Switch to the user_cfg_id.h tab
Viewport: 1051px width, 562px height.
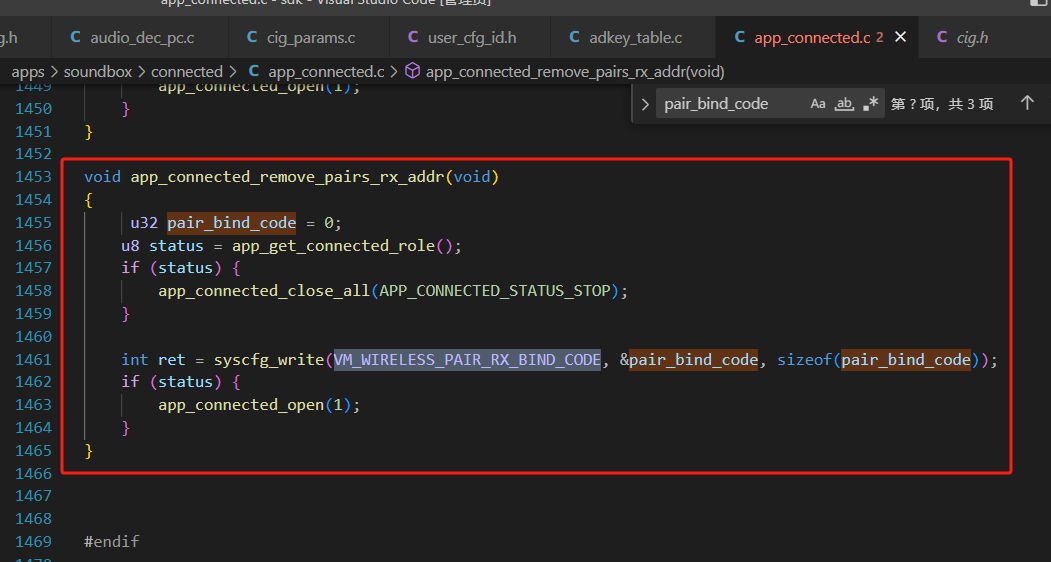tap(471, 38)
